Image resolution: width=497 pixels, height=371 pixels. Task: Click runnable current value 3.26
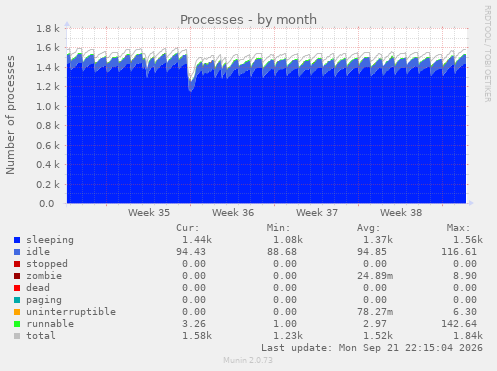(x=194, y=324)
